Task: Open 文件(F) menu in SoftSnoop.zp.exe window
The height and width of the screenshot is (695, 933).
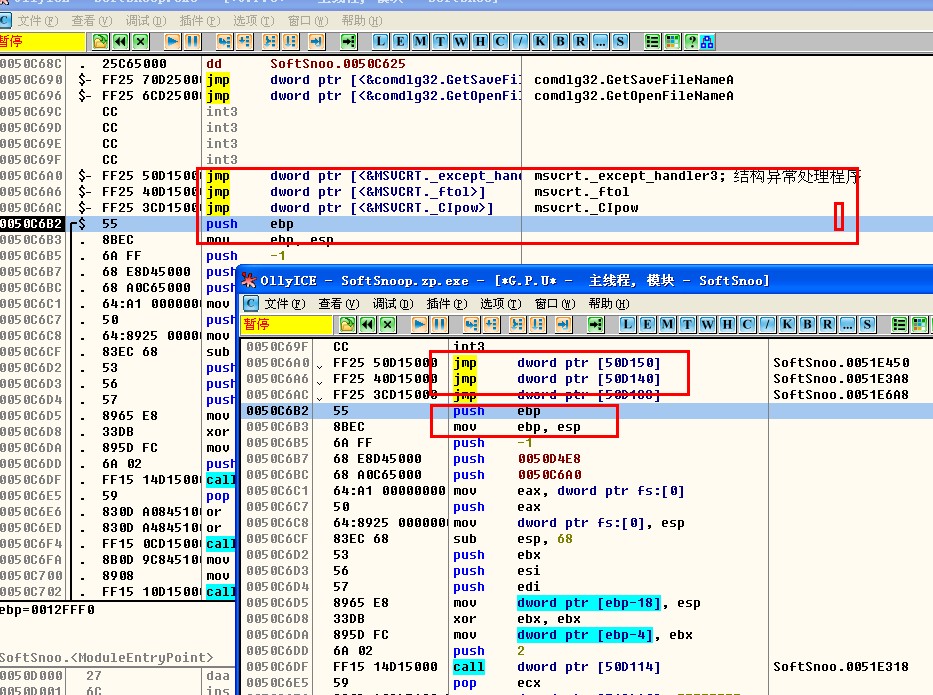Action: pyautogui.click(x=285, y=303)
